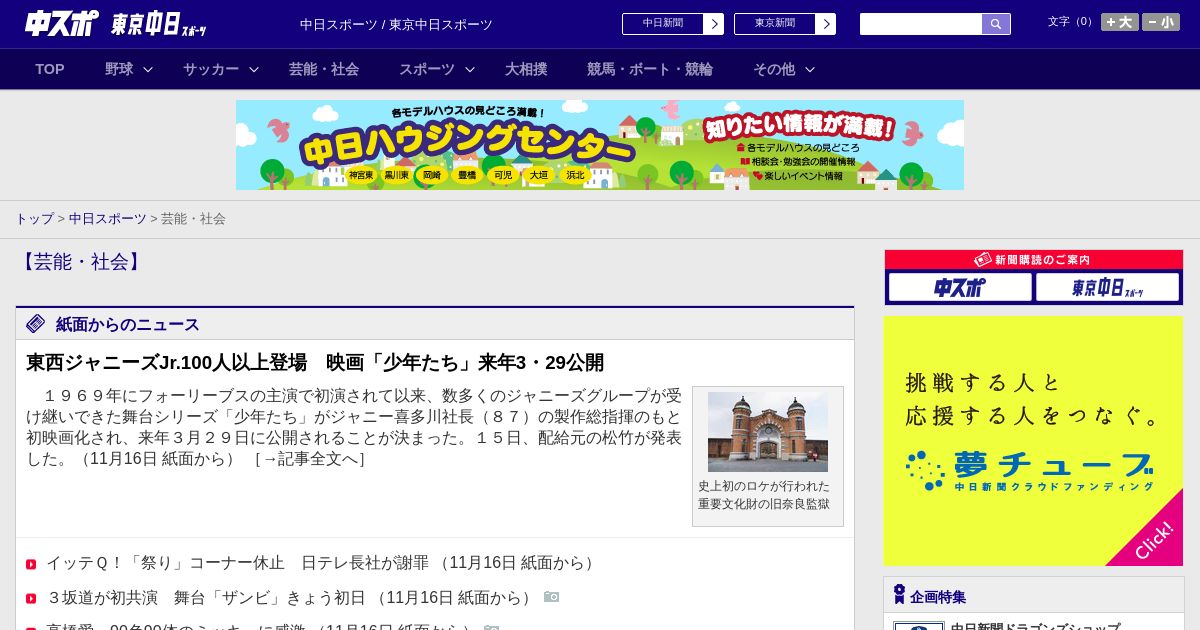Select 大相撲 in navigation bar
Image resolution: width=1200 pixels, height=630 pixels.
click(x=526, y=69)
